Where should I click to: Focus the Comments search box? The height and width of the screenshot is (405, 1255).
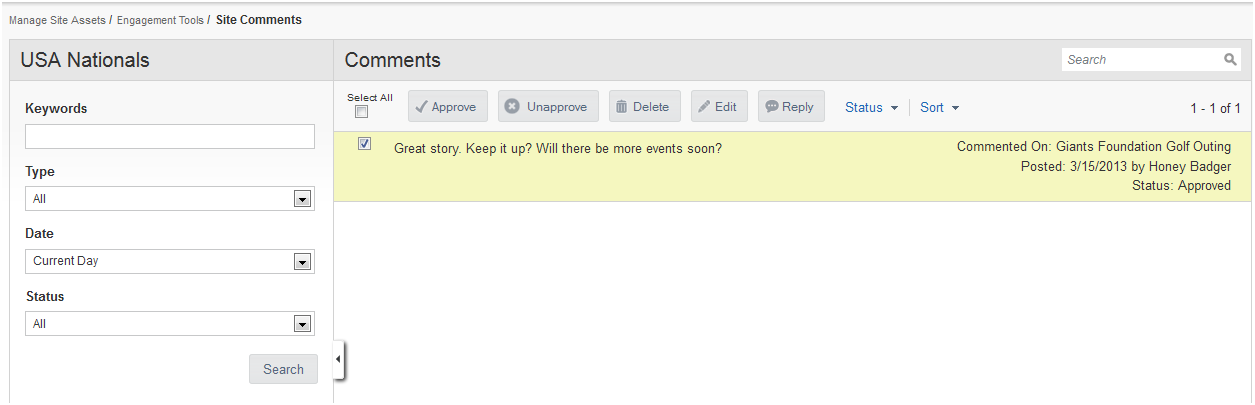pyautogui.click(x=1151, y=60)
